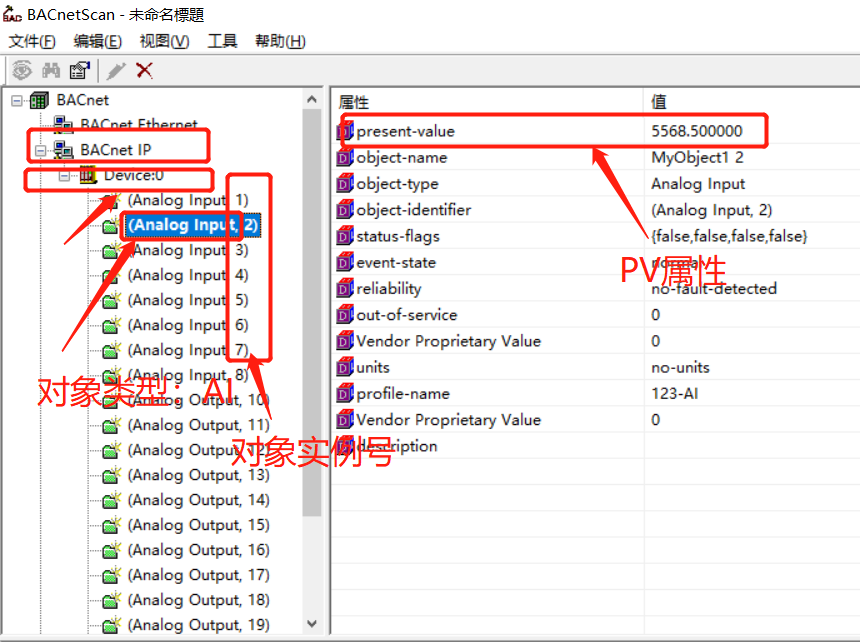This screenshot has height=642, width=860.
Task: Click the present-value property icon
Action: (x=345, y=131)
